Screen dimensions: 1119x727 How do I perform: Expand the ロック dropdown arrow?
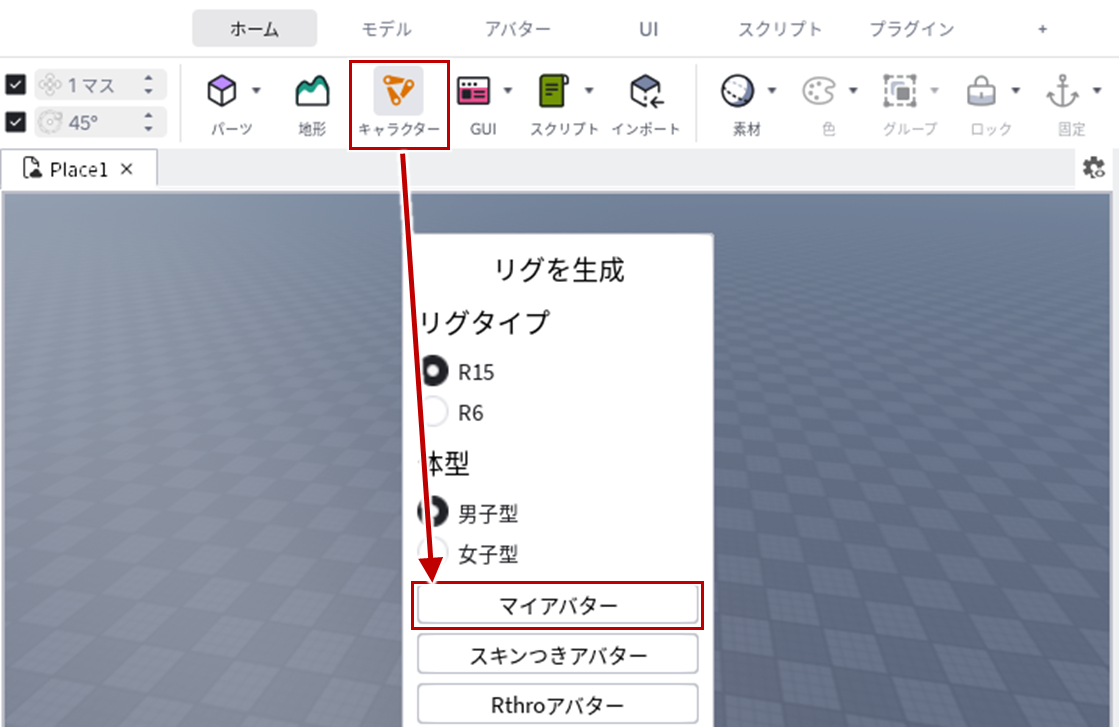[x=1016, y=91]
